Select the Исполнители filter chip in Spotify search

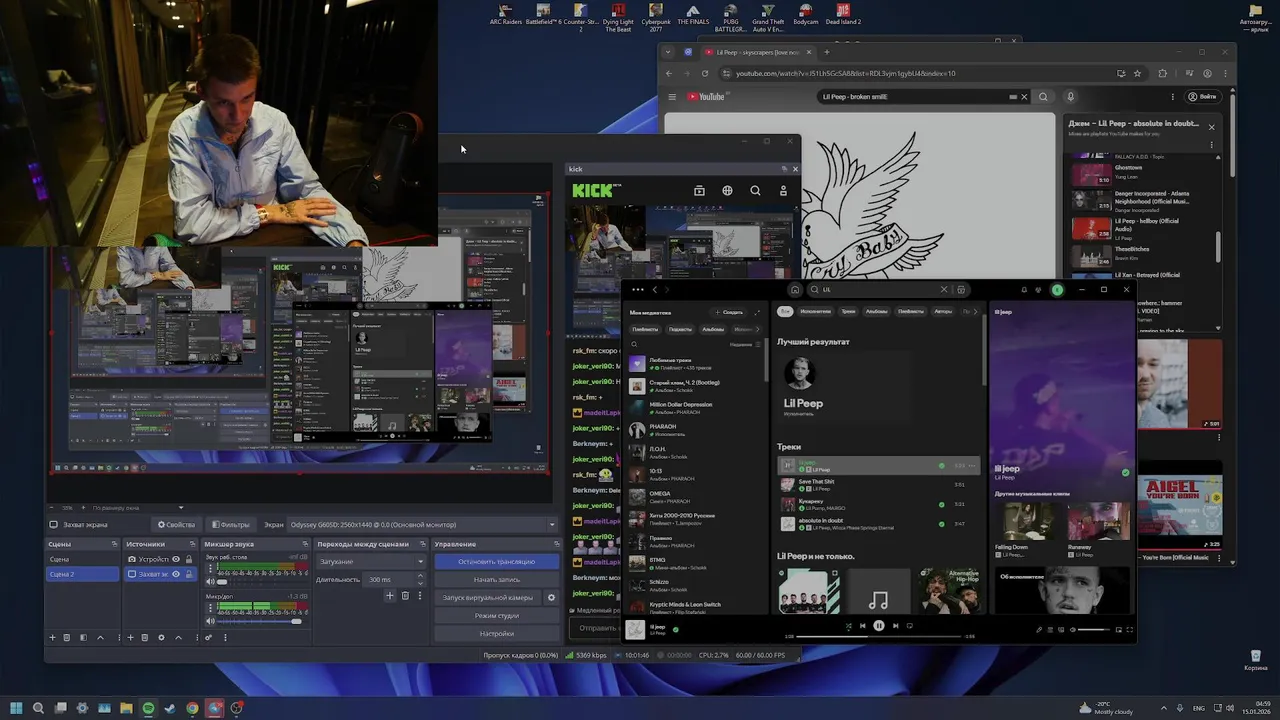pyautogui.click(x=815, y=312)
